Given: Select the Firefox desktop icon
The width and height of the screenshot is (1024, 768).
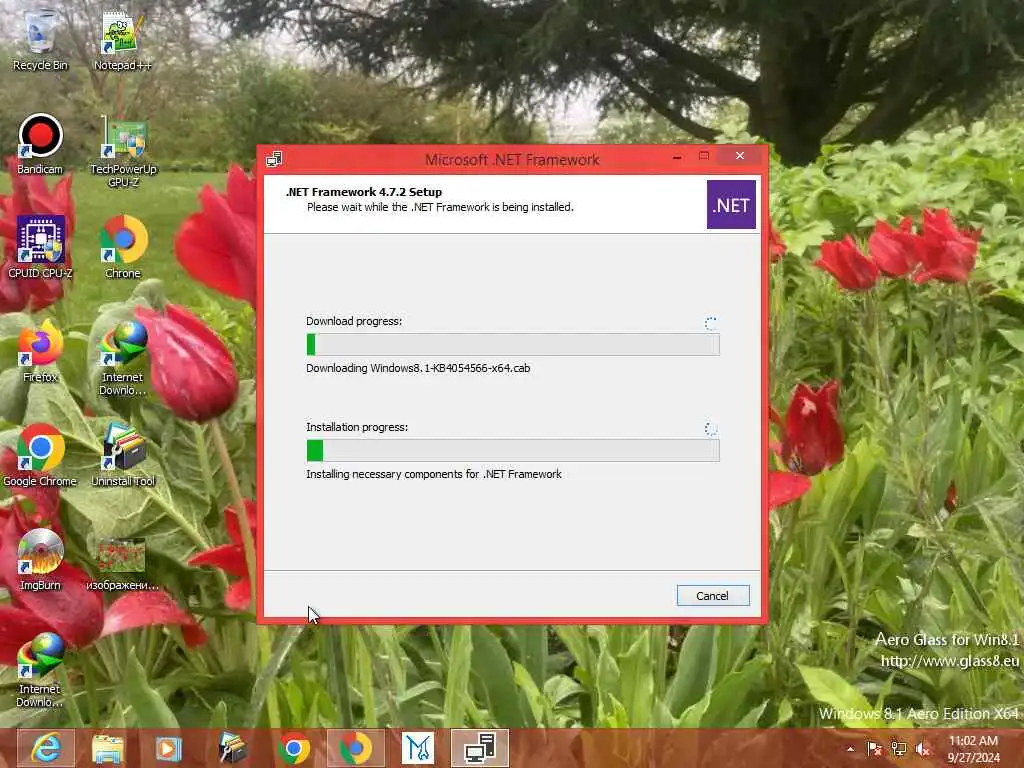Looking at the screenshot, I should 40,351.
